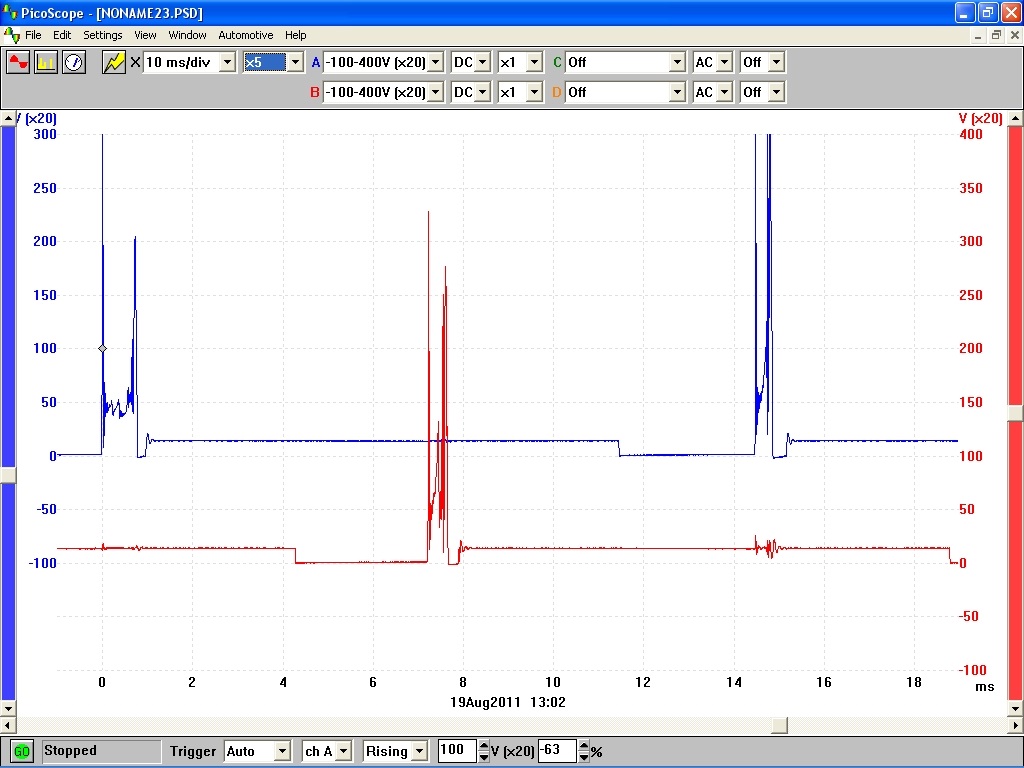
Task: Open channel C Off range dropdown
Action: click(676, 62)
